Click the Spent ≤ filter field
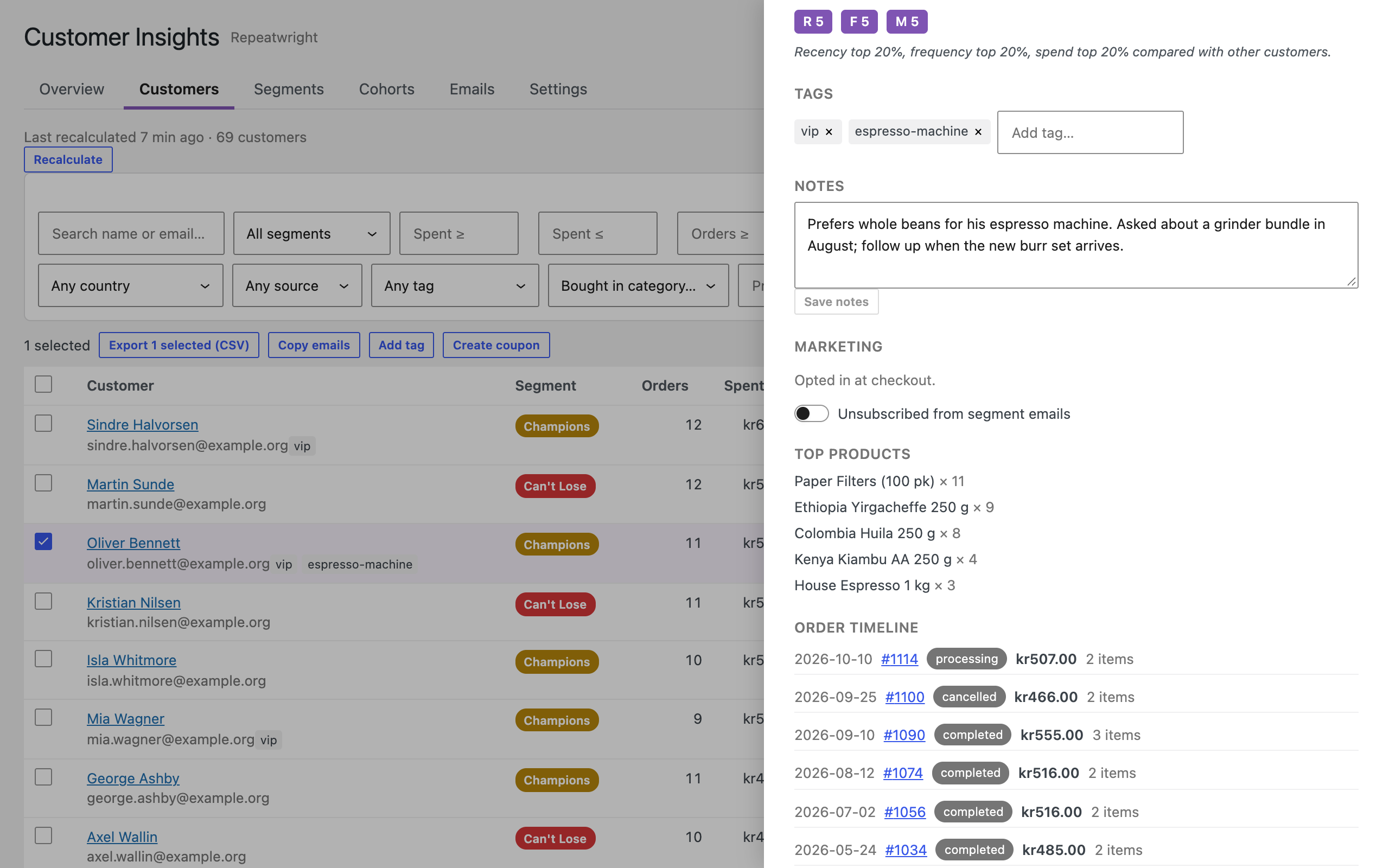Image resolution: width=1389 pixels, height=868 pixels. pyautogui.click(x=597, y=233)
